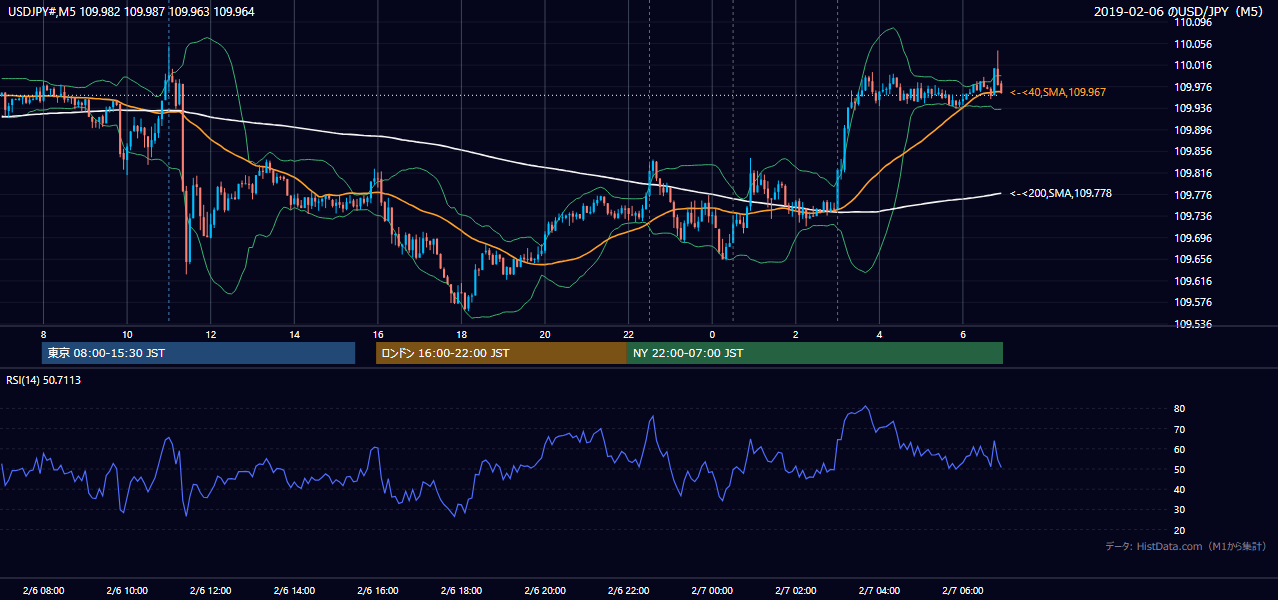The width and height of the screenshot is (1278, 600).
Task: Click hour label 22 under the price chart
Action: 628,334
